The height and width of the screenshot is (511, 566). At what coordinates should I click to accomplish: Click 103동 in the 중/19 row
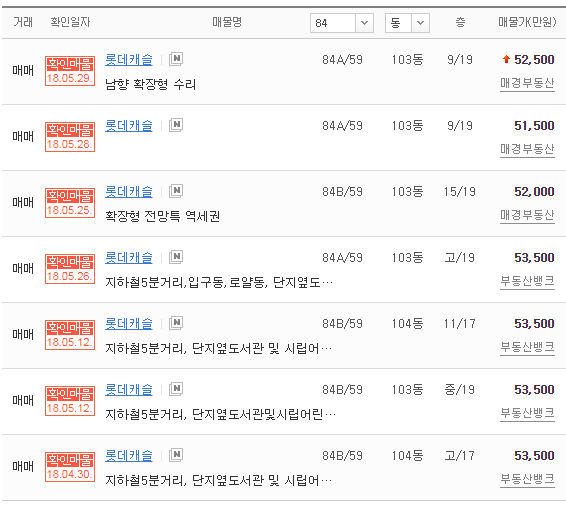point(408,390)
